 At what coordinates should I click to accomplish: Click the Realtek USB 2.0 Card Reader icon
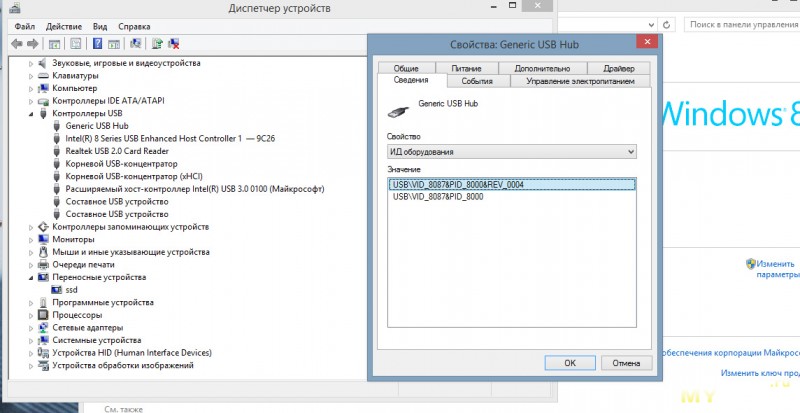click(57, 151)
